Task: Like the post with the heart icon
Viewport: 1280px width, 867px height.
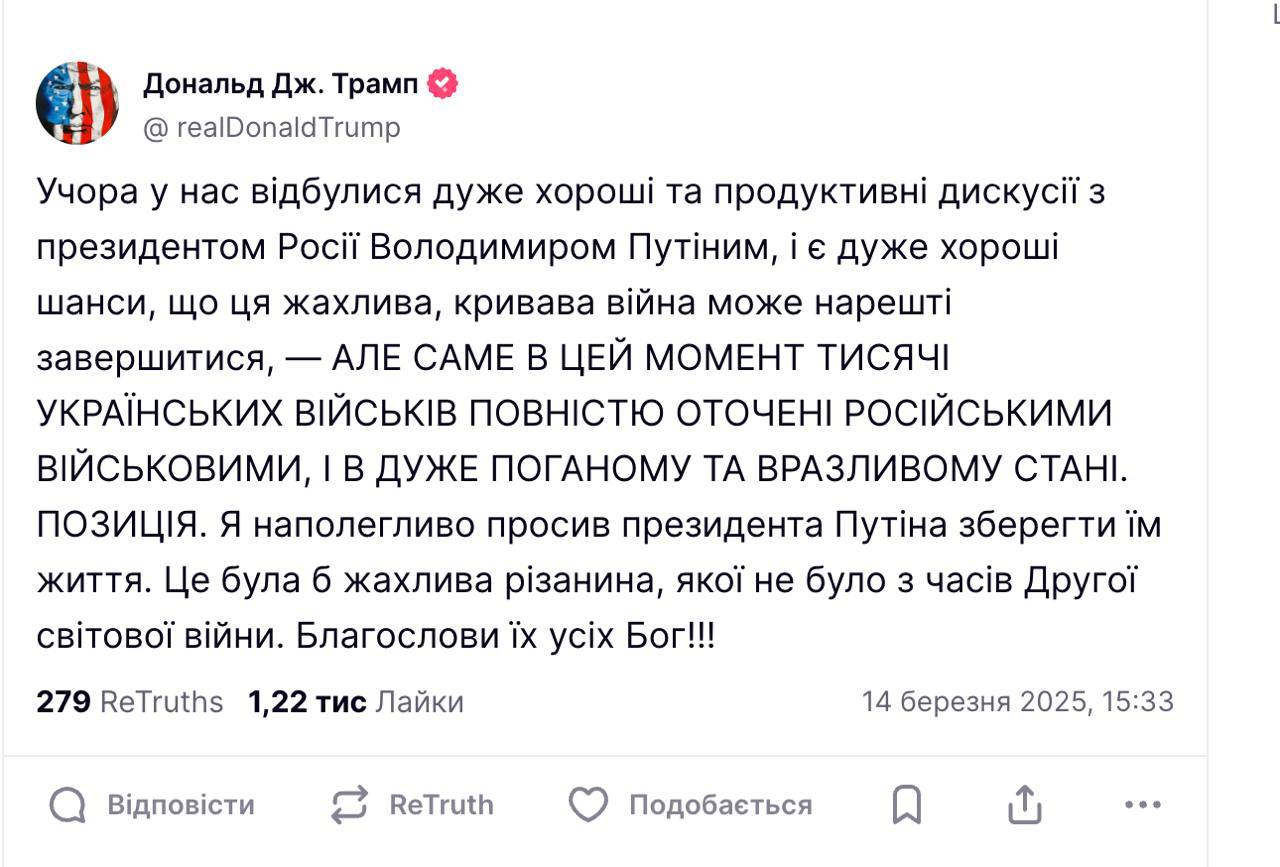Action: [588, 805]
